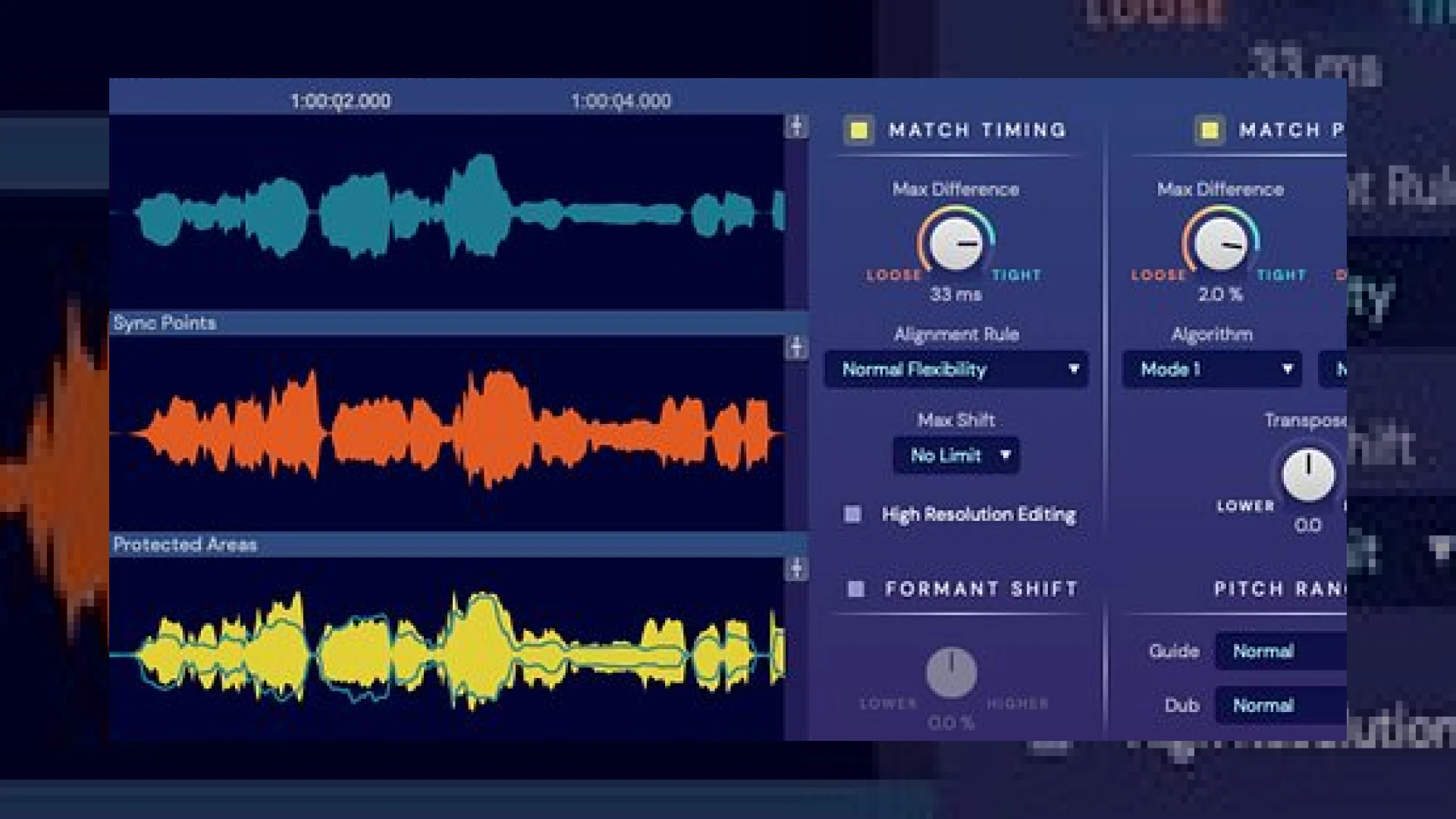Click the TIGHT label under Match Timing
The height and width of the screenshot is (819, 1456).
pos(1016,275)
